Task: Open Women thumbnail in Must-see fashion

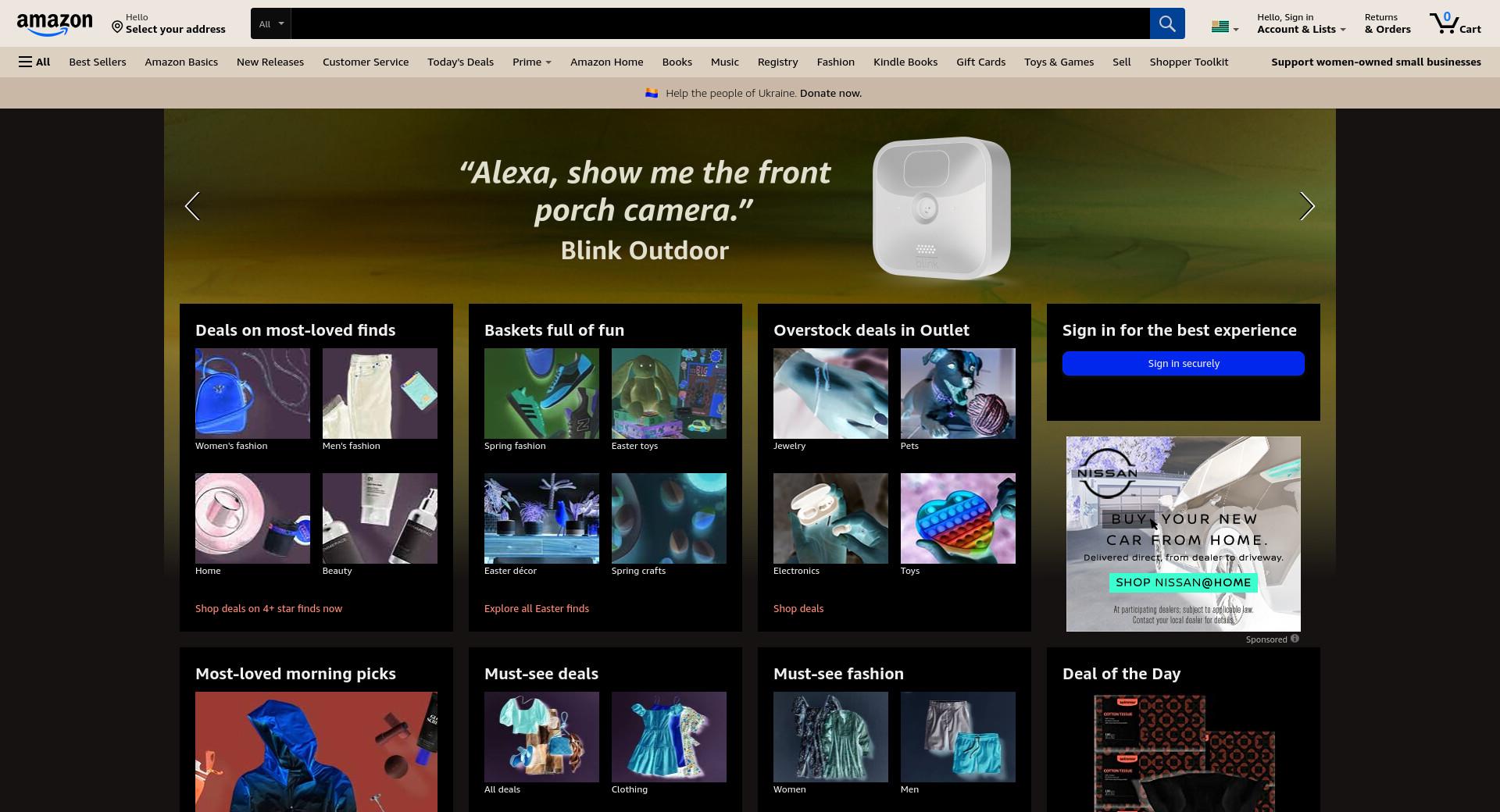Action: pos(830,737)
